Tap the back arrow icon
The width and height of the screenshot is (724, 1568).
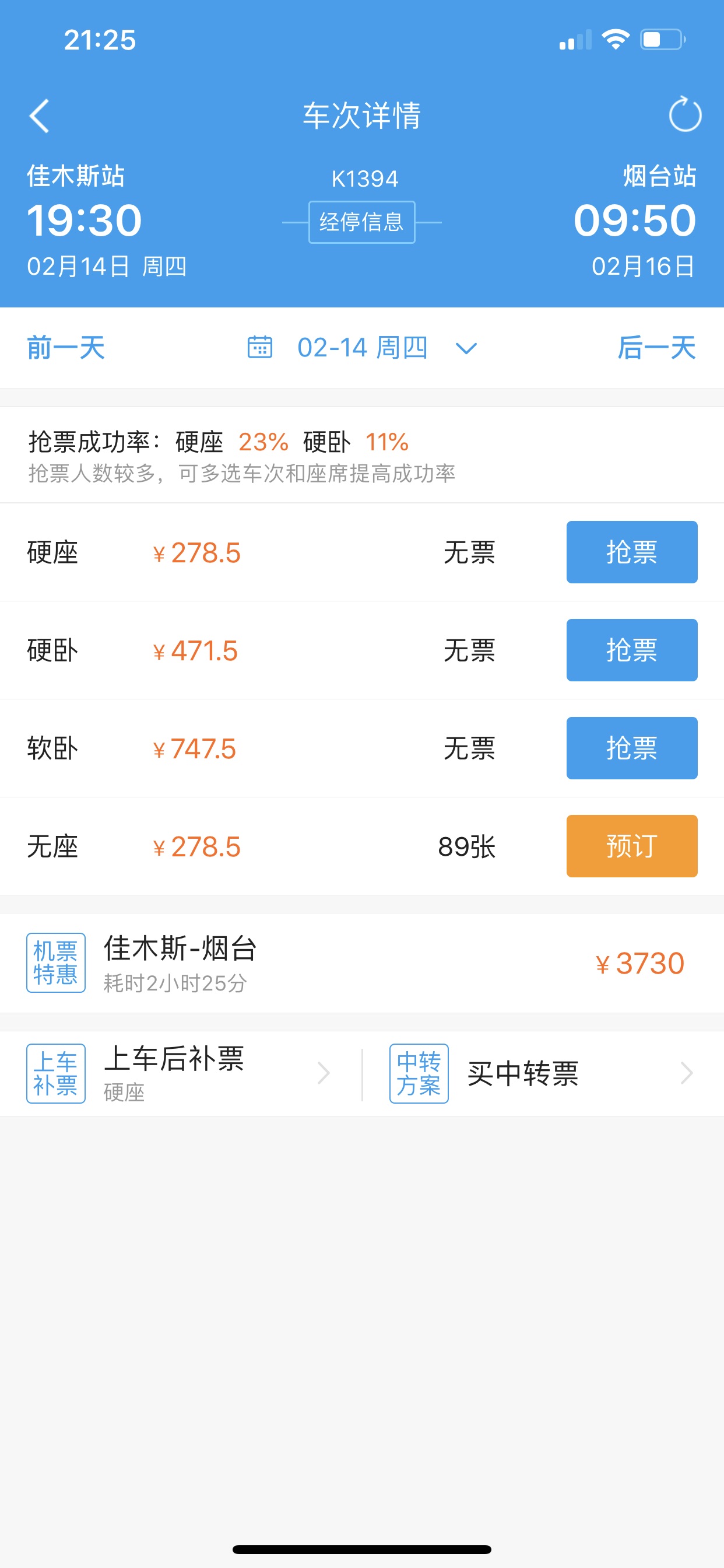click(x=40, y=116)
